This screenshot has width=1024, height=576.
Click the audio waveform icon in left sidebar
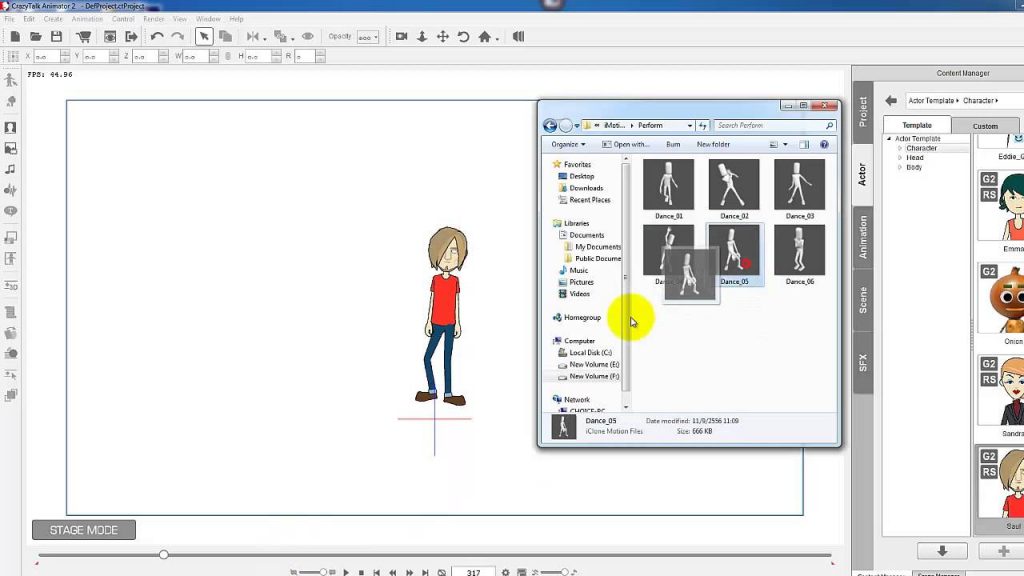[10, 190]
